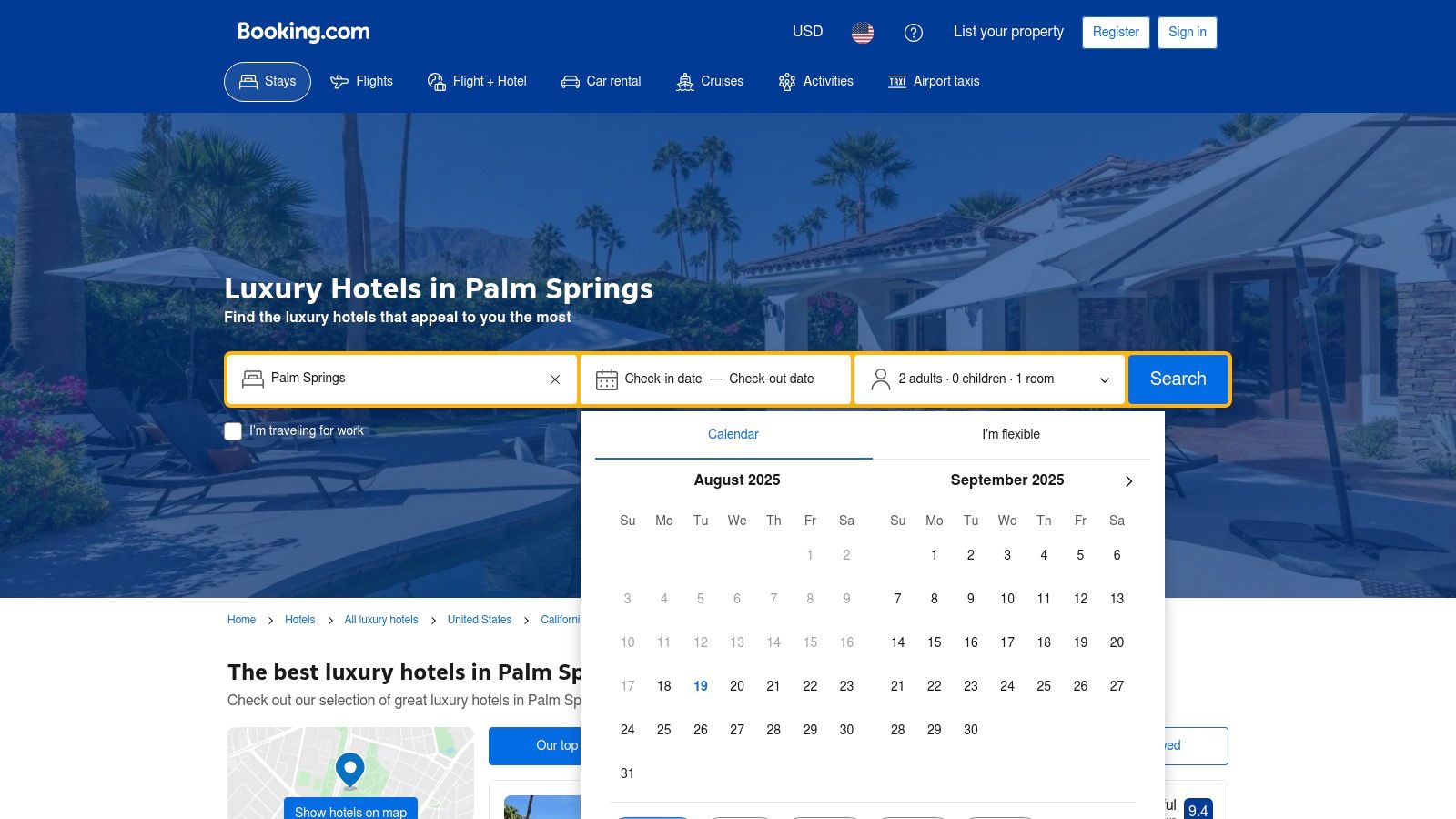Advance calendar to next month with arrow
The width and height of the screenshot is (1456, 819).
point(1128,481)
